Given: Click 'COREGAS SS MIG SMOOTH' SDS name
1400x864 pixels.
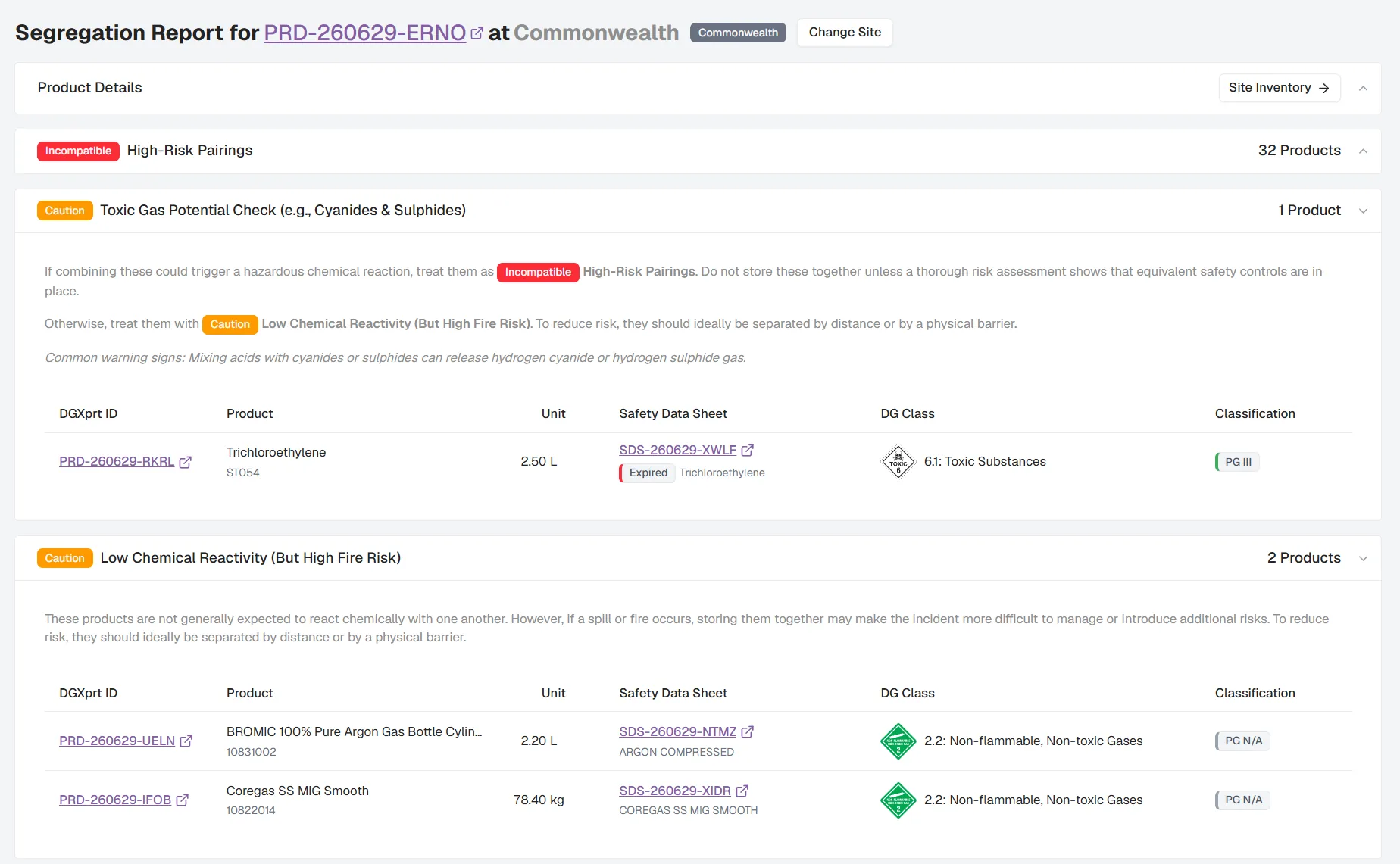Looking at the screenshot, I should pyautogui.click(x=688, y=810).
